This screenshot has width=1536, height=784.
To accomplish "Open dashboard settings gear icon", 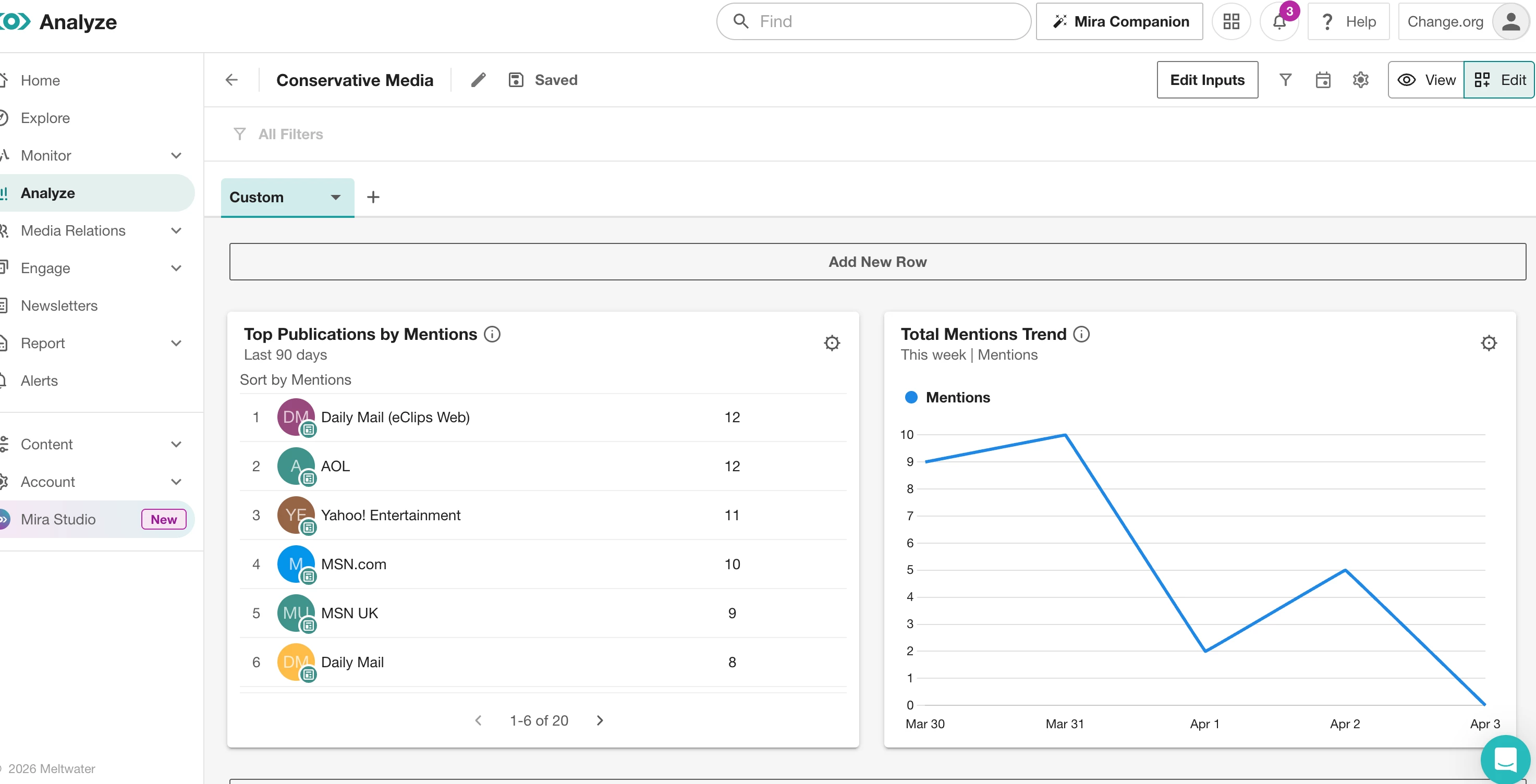I will (1360, 80).
